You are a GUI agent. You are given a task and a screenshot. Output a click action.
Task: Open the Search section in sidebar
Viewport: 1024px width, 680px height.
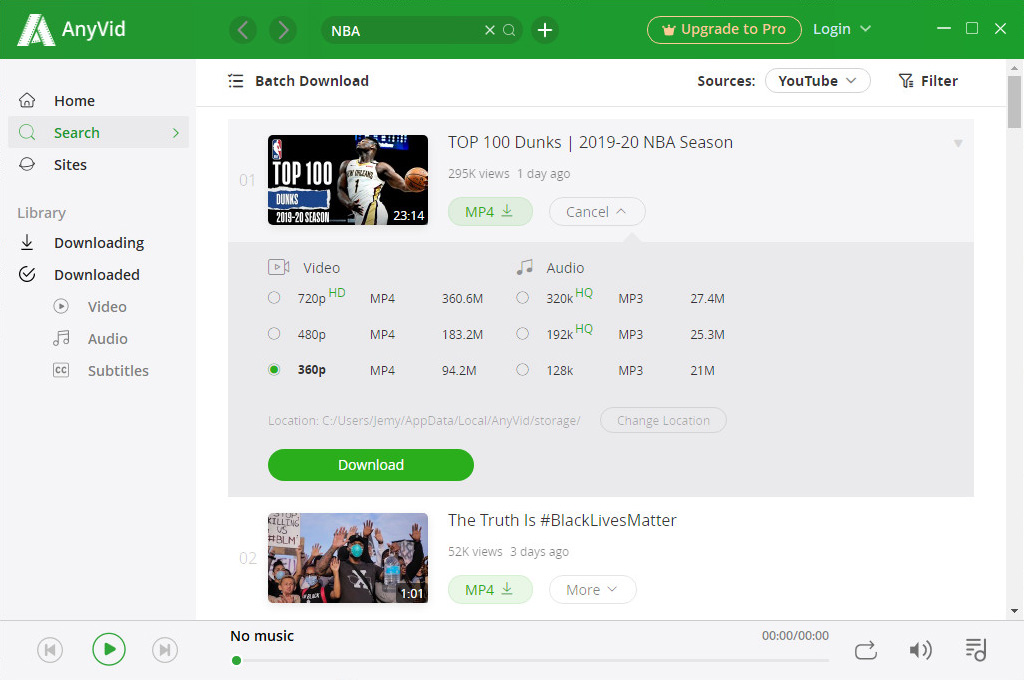pos(98,133)
